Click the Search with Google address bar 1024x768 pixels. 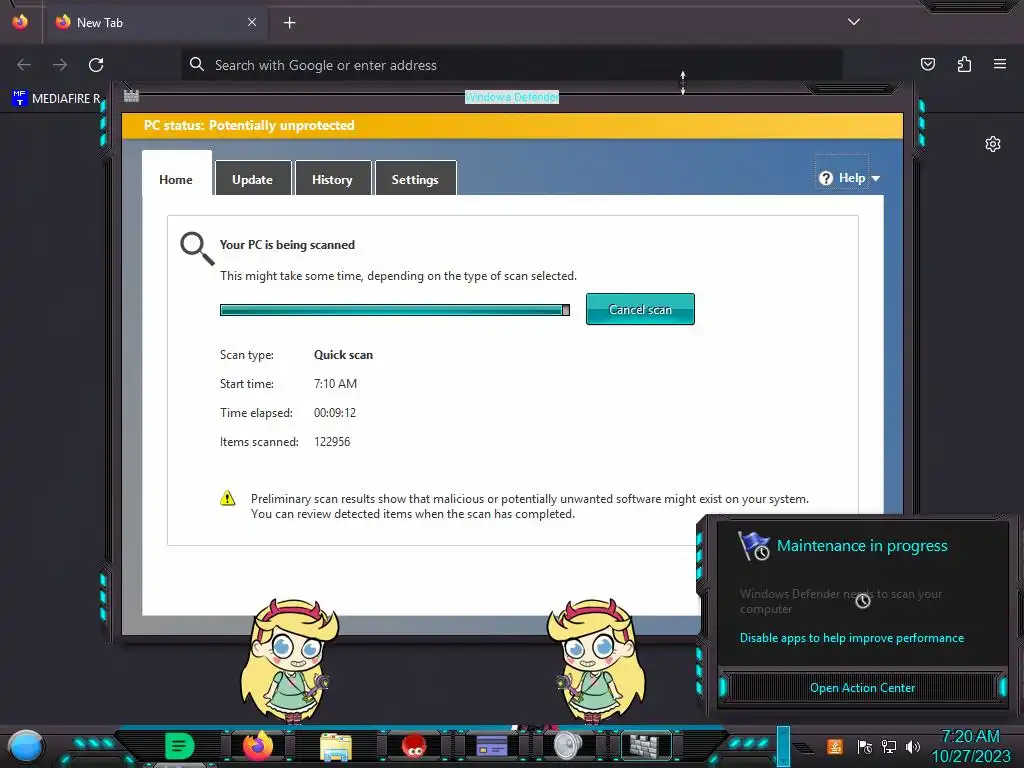512,65
